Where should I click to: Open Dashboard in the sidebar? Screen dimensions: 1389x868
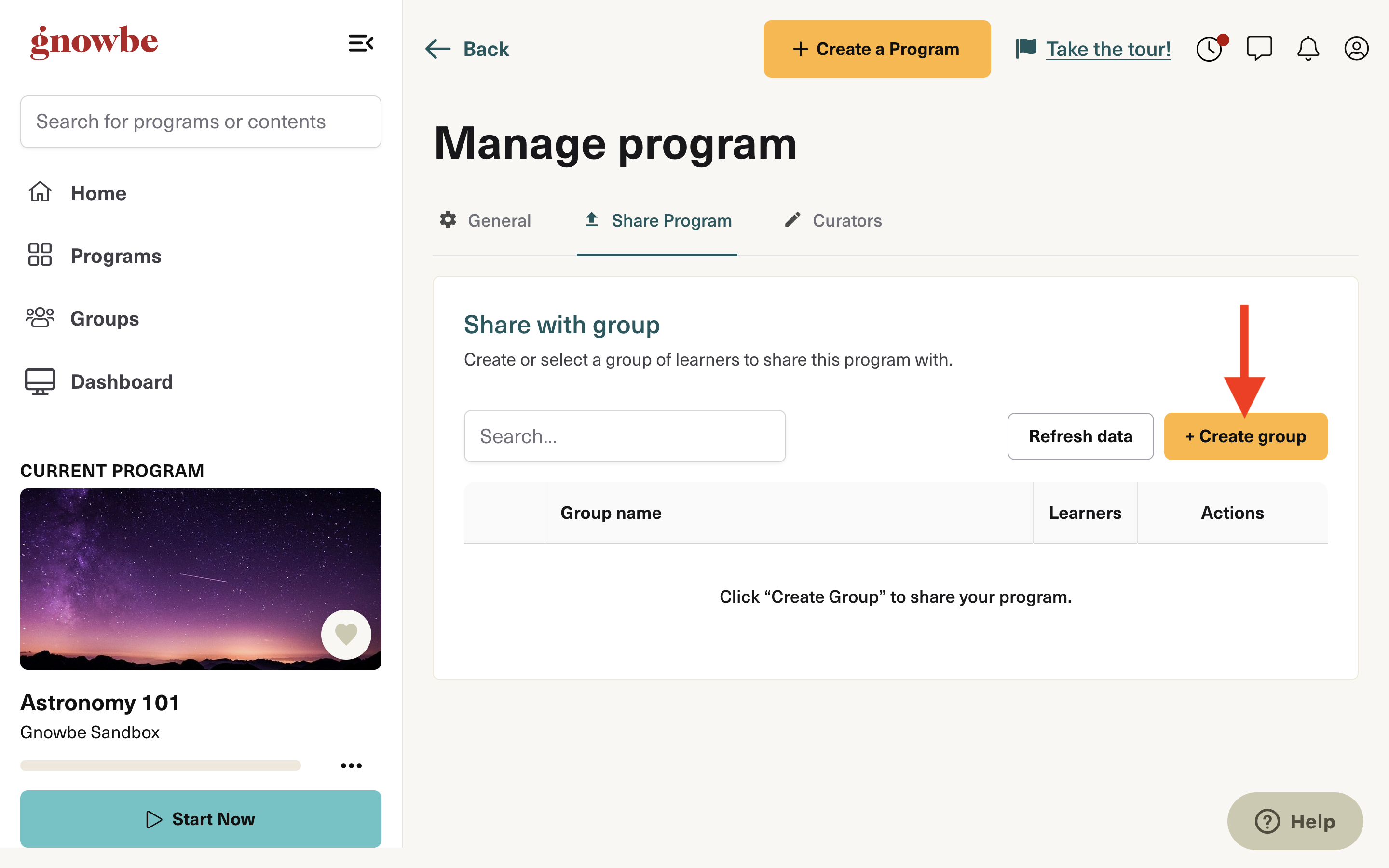[99, 381]
